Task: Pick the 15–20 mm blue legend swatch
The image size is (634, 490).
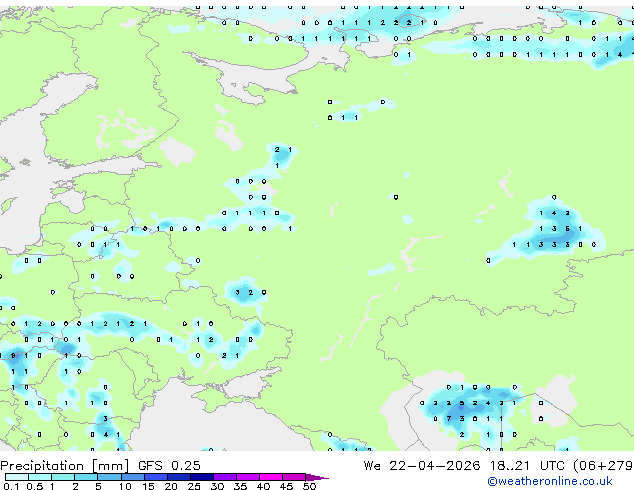Action: [155, 477]
